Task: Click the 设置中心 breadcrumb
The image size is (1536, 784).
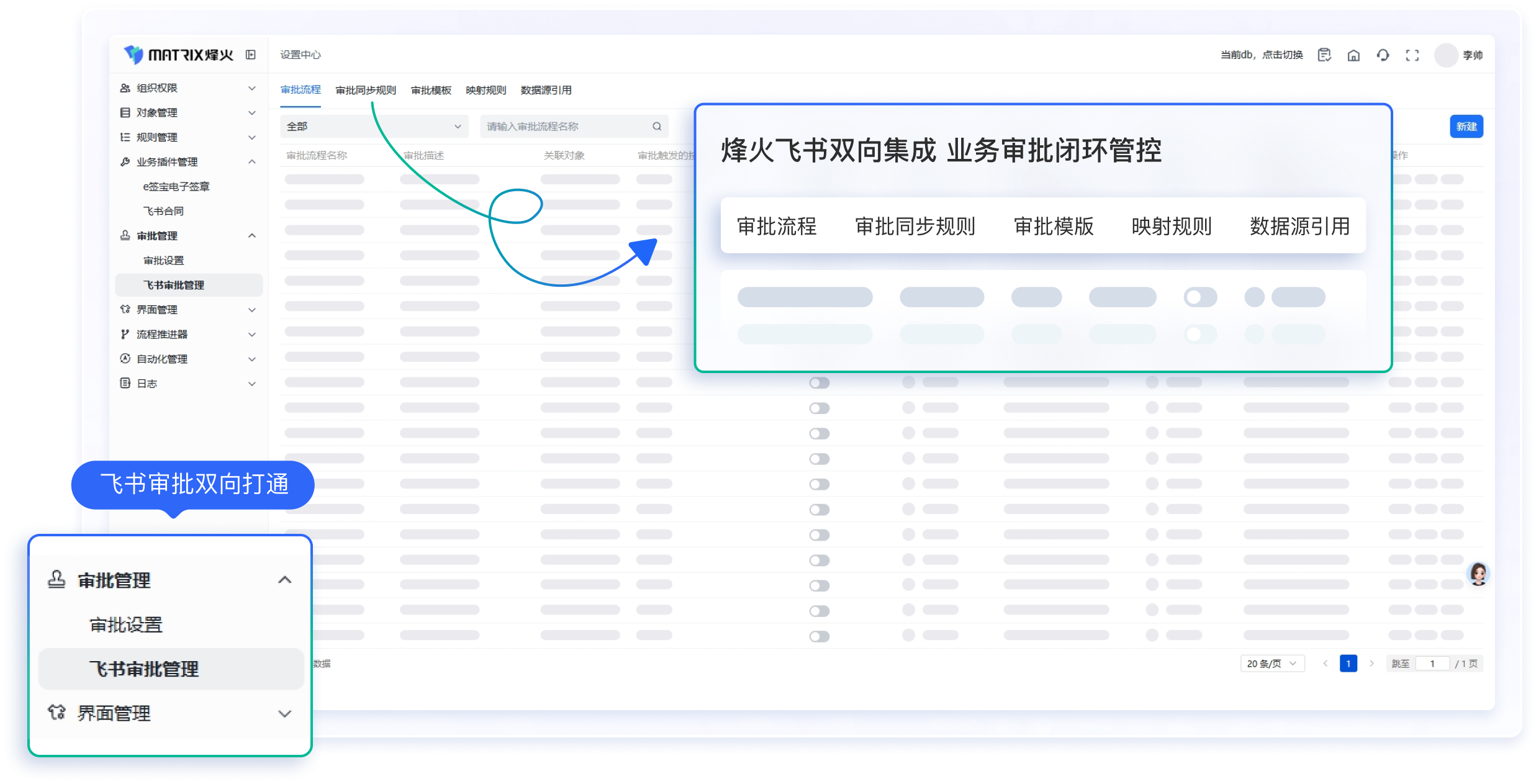Action: pos(300,55)
